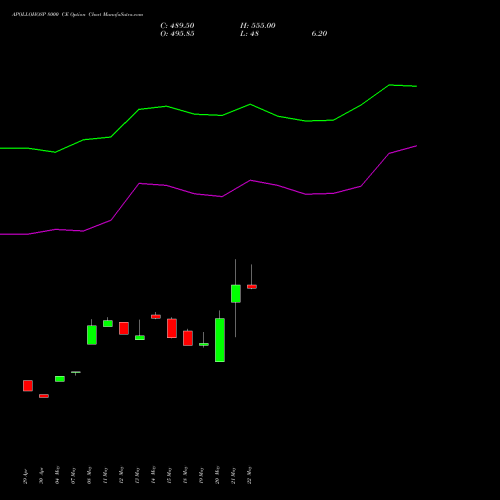Screen dimensions: 500x500
Task: Click the high value 'H: 555.00'
Action: pyautogui.click(x=258, y=26)
